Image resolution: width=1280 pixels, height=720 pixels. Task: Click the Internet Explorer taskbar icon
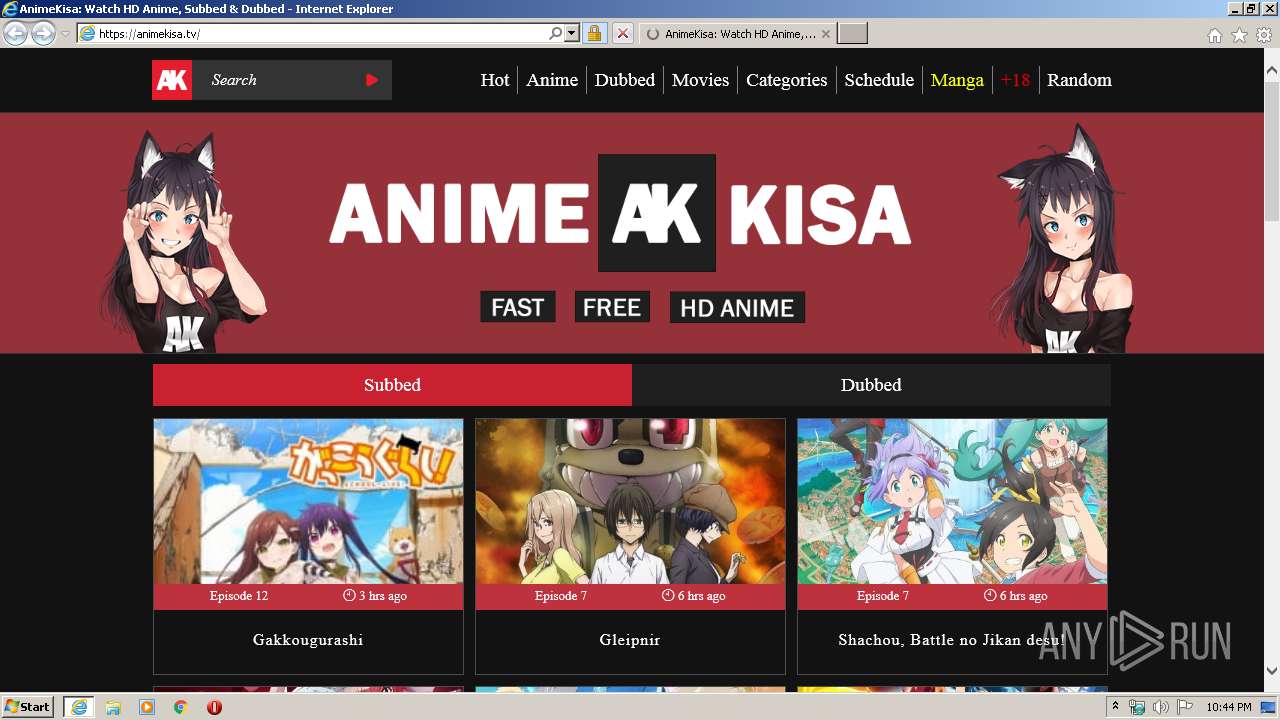[x=78, y=707]
